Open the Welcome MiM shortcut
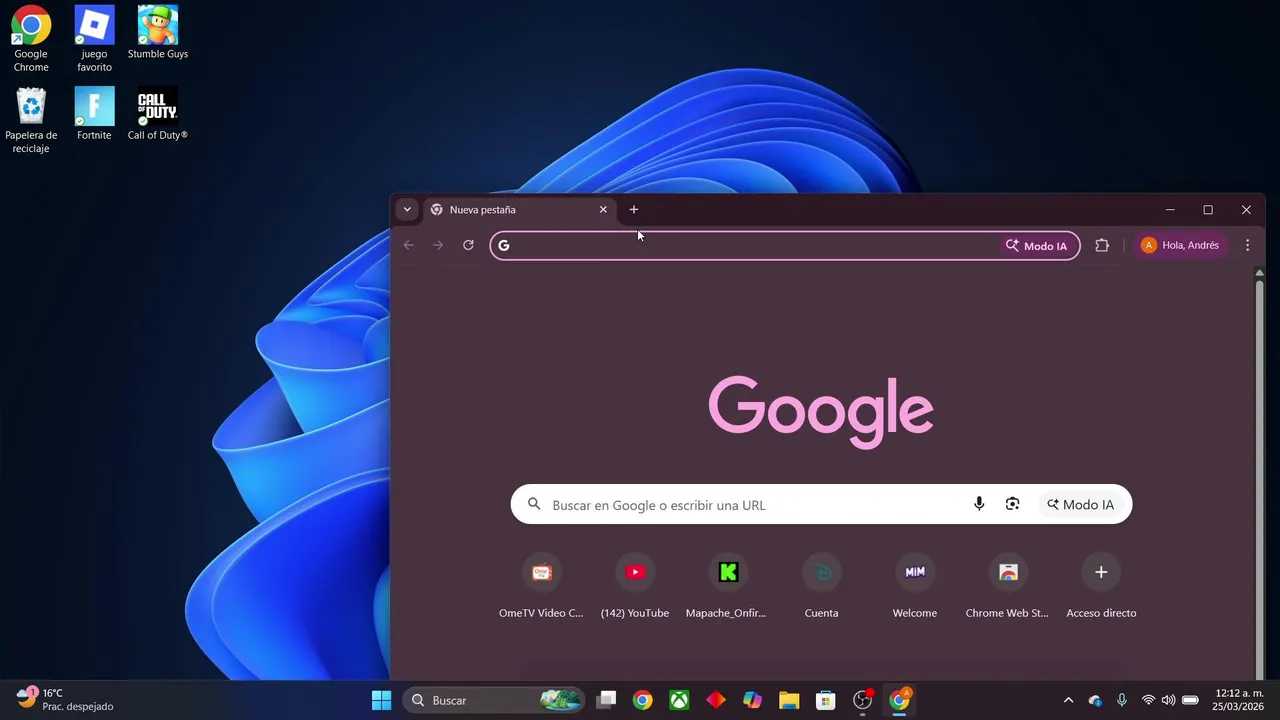Screen dimensions: 1280x720 tap(915, 588)
